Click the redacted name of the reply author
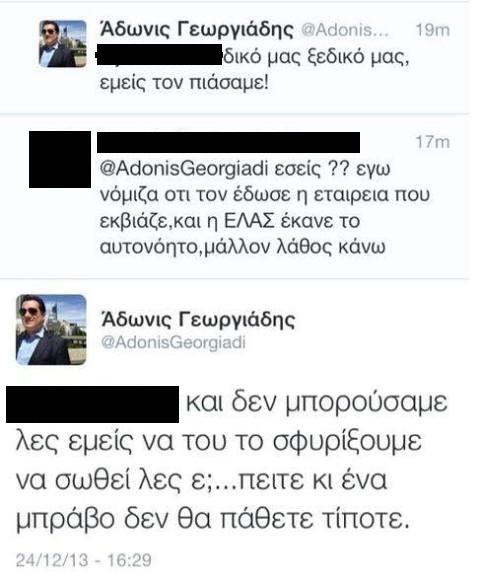 [228, 142]
